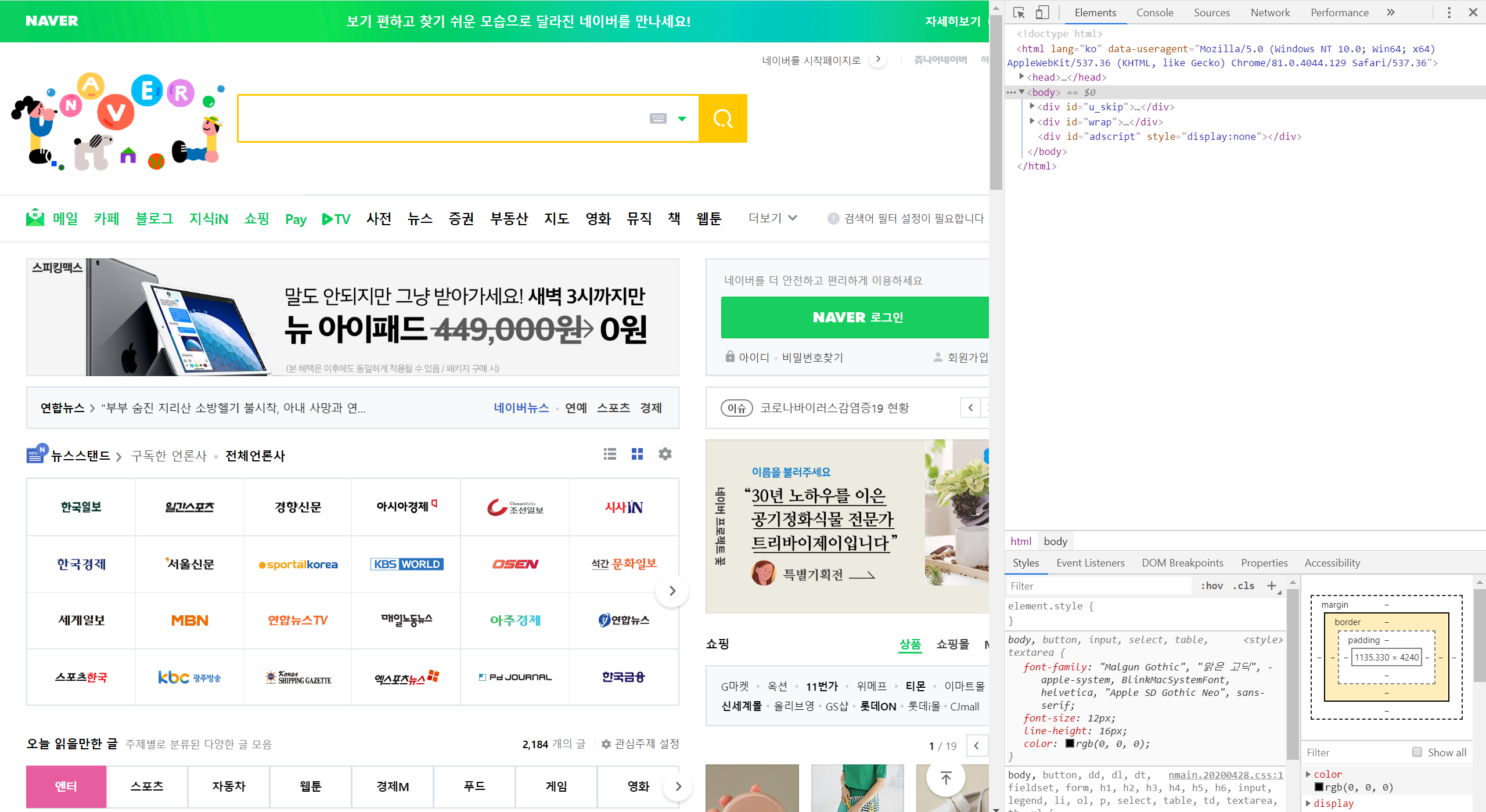Open DevTools three-dot customize menu
Screen dimensions: 1486x812
[1449, 12]
